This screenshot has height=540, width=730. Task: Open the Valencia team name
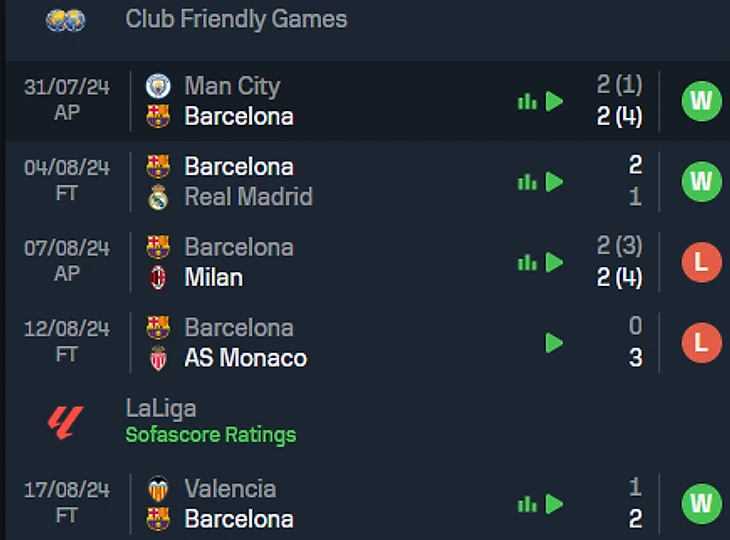(x=230, y=489)
